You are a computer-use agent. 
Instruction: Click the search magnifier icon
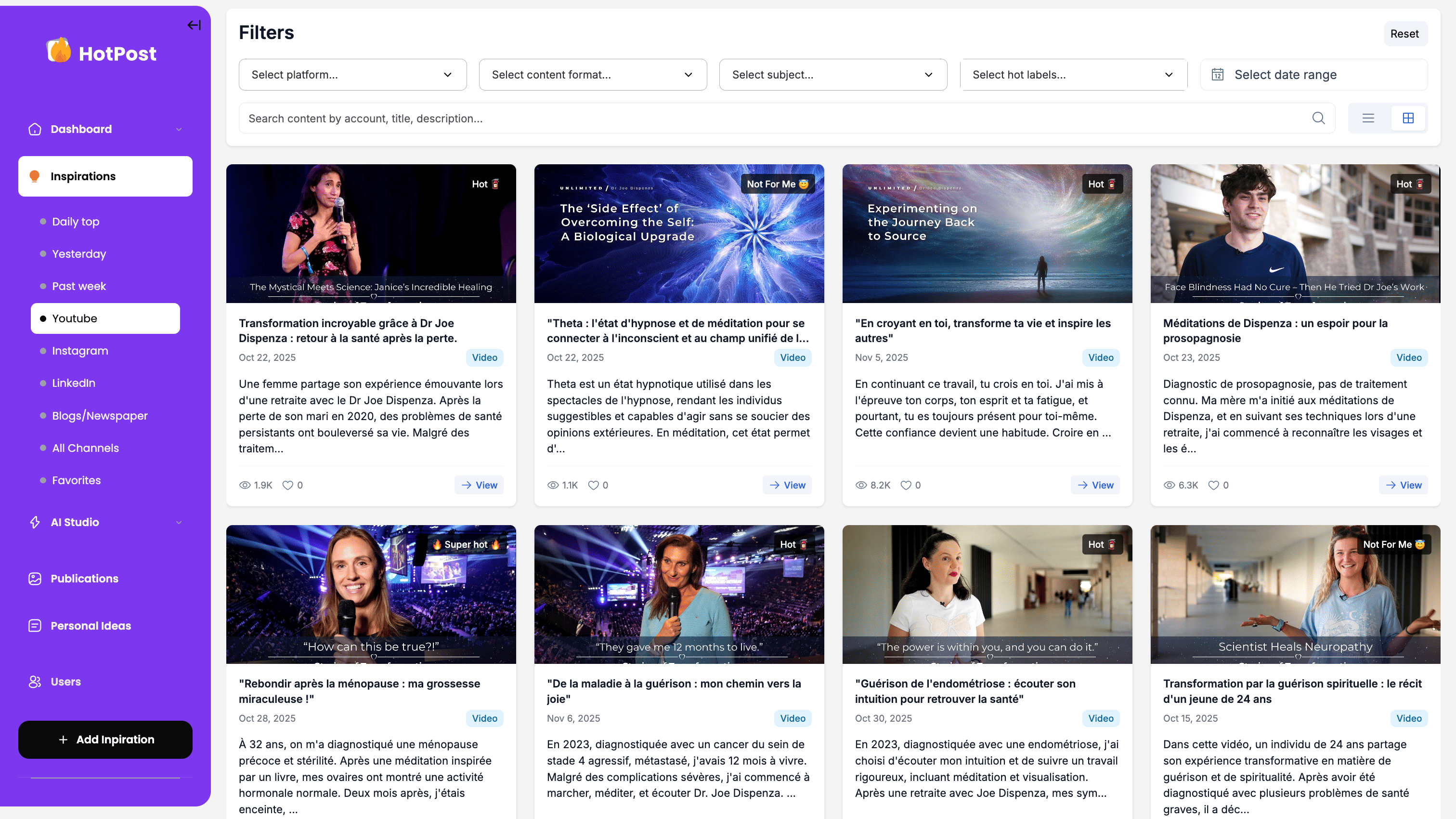pyautogui.click(x=1318, y=118)
